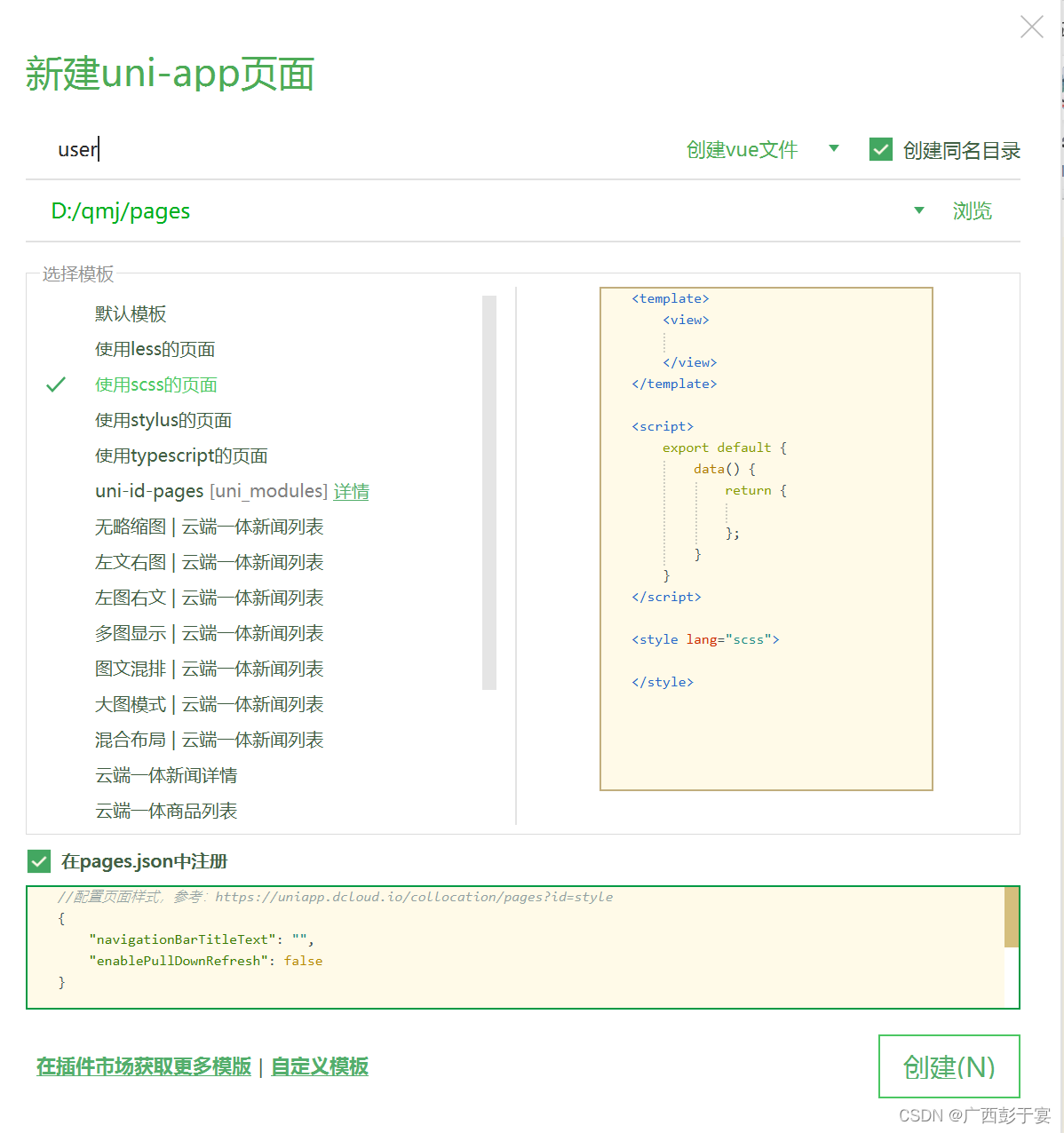Choose the 混合布局 news list template
Image resolution: width=1064 pixels, height=1133 pixels.
coord(209,740)
